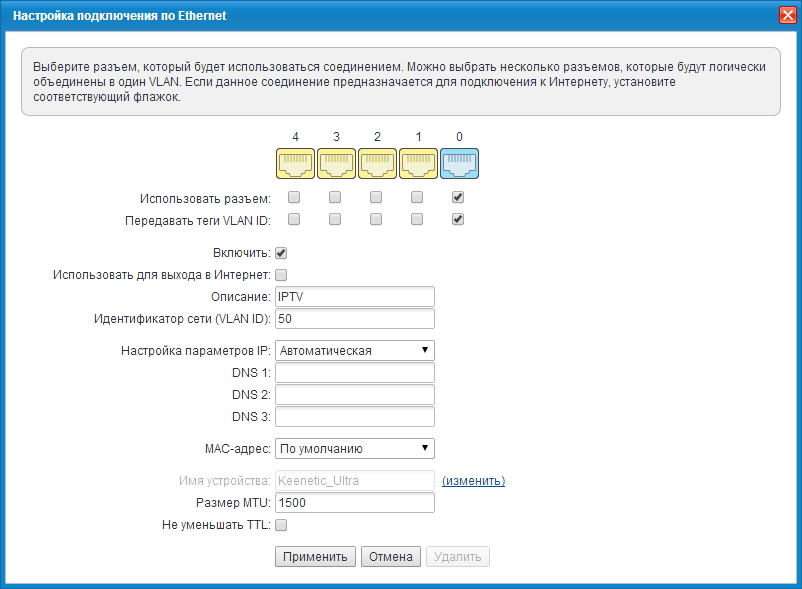Enable 'Использовать разъем' for port 4
The image size is (802, 589).
click(294, 197)
